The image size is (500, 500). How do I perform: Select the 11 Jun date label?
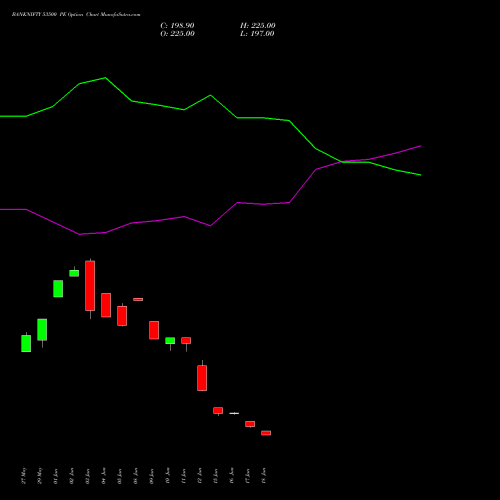tap(184, 476)
